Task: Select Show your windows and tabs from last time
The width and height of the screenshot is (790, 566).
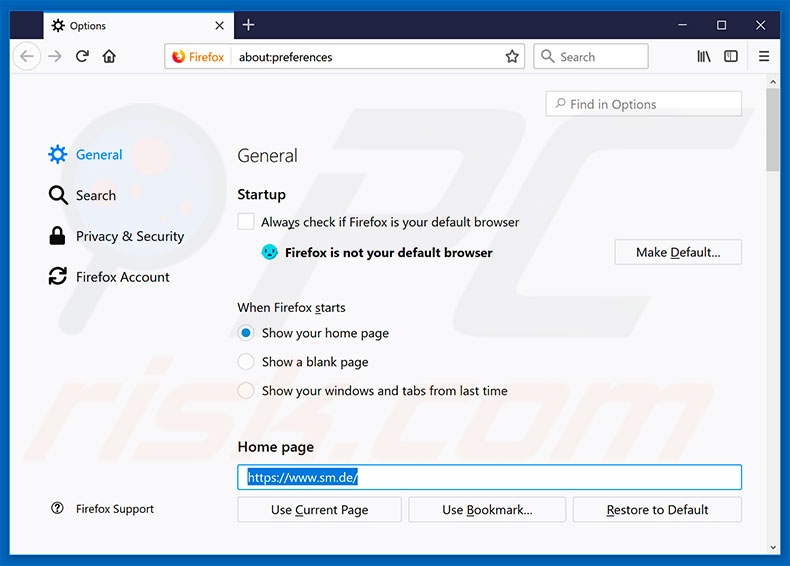Action: (x=246, y=390)
